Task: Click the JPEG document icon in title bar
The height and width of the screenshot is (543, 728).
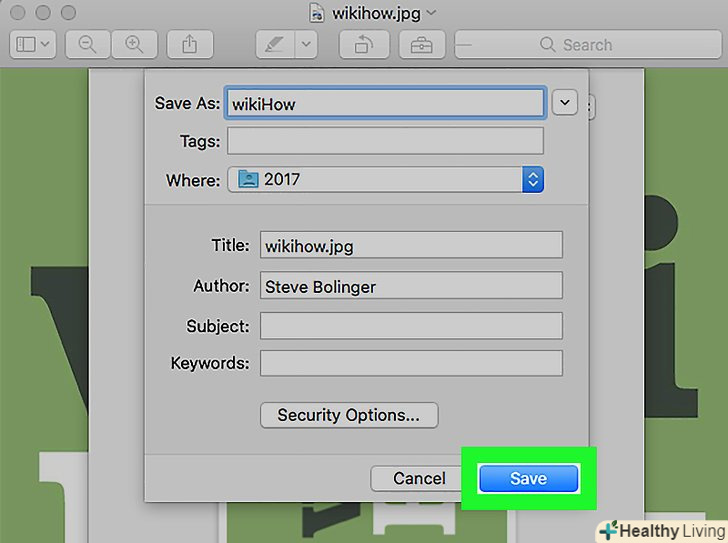Action: 317,13
